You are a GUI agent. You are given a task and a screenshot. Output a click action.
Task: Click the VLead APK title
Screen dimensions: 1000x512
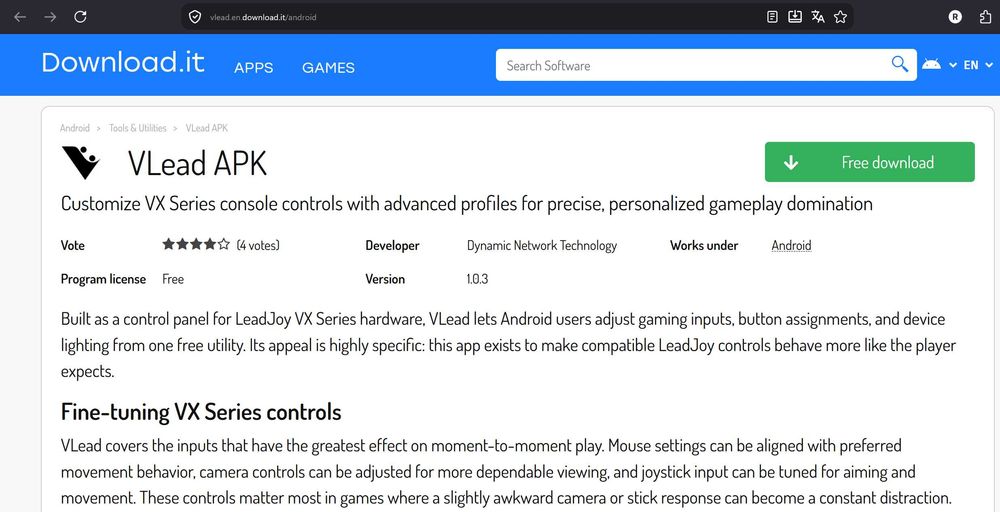(197, 164)
